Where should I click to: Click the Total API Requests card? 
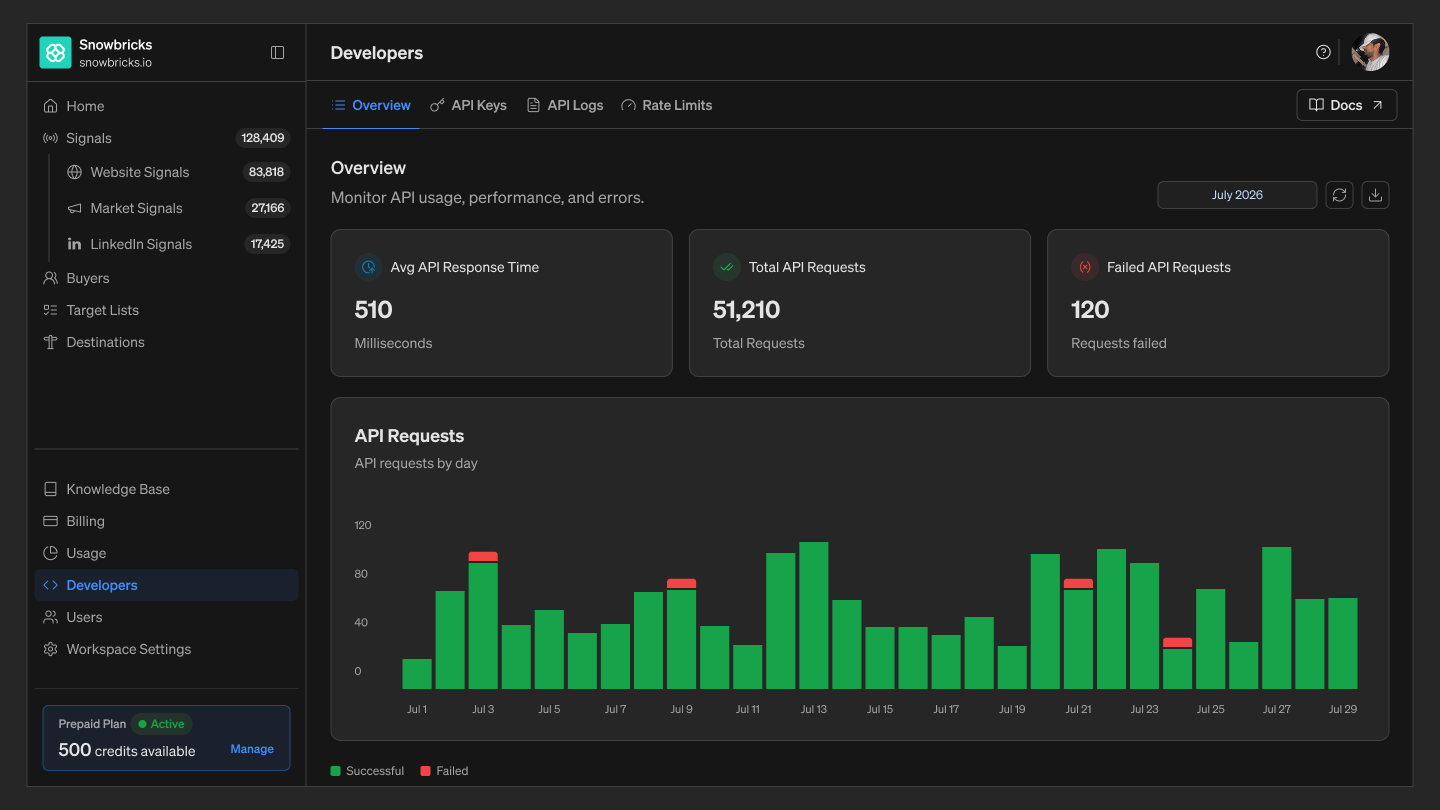pyautogui.click(x=860, y=303)
